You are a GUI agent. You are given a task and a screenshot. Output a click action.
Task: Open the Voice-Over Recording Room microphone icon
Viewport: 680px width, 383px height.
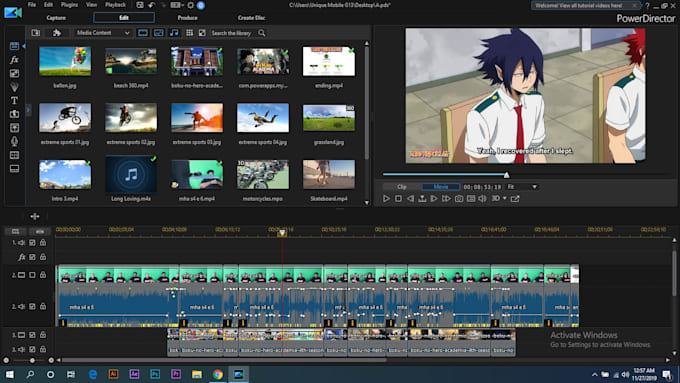point(14,141)
